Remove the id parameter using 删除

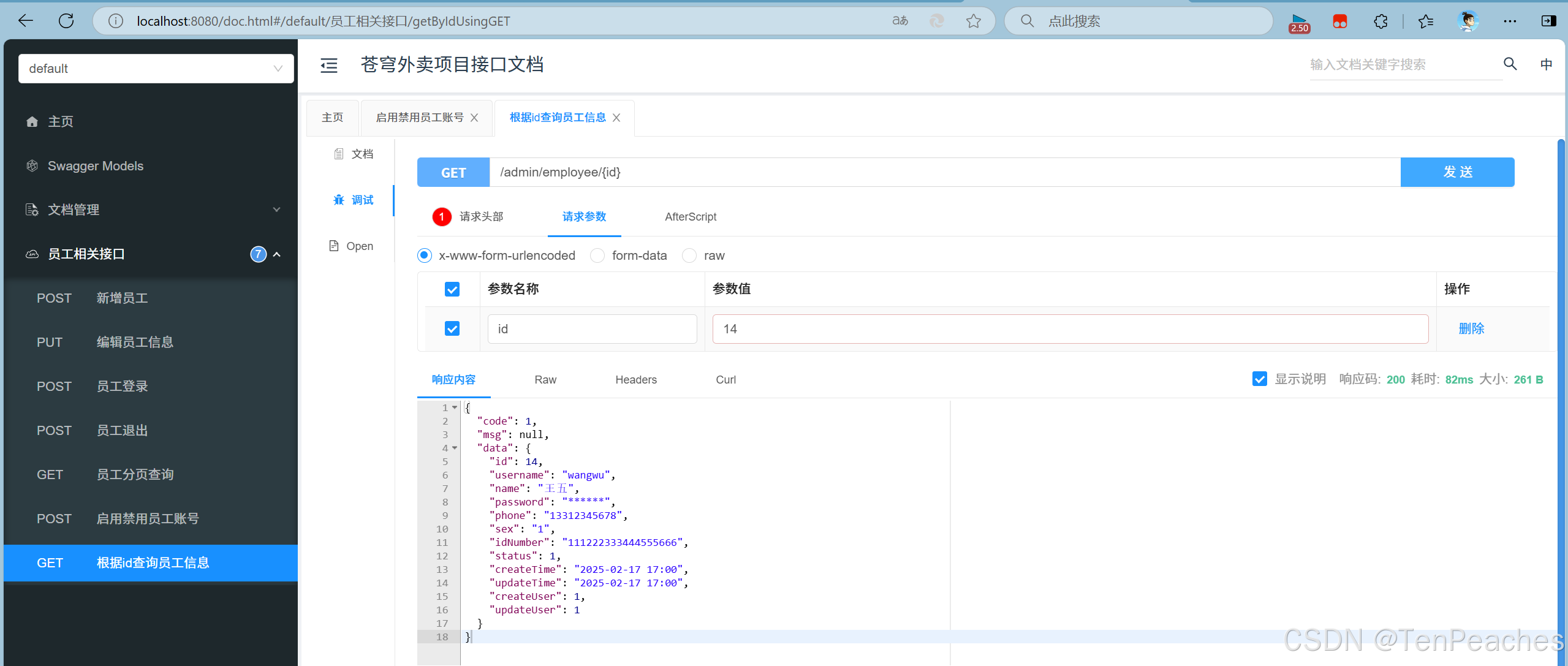(1472, 328)
